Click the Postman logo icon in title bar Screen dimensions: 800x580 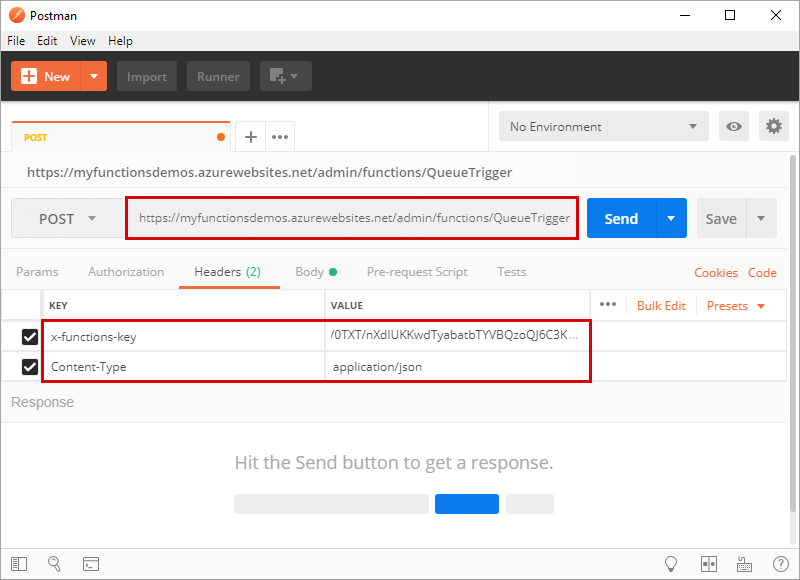pos(16,15)
